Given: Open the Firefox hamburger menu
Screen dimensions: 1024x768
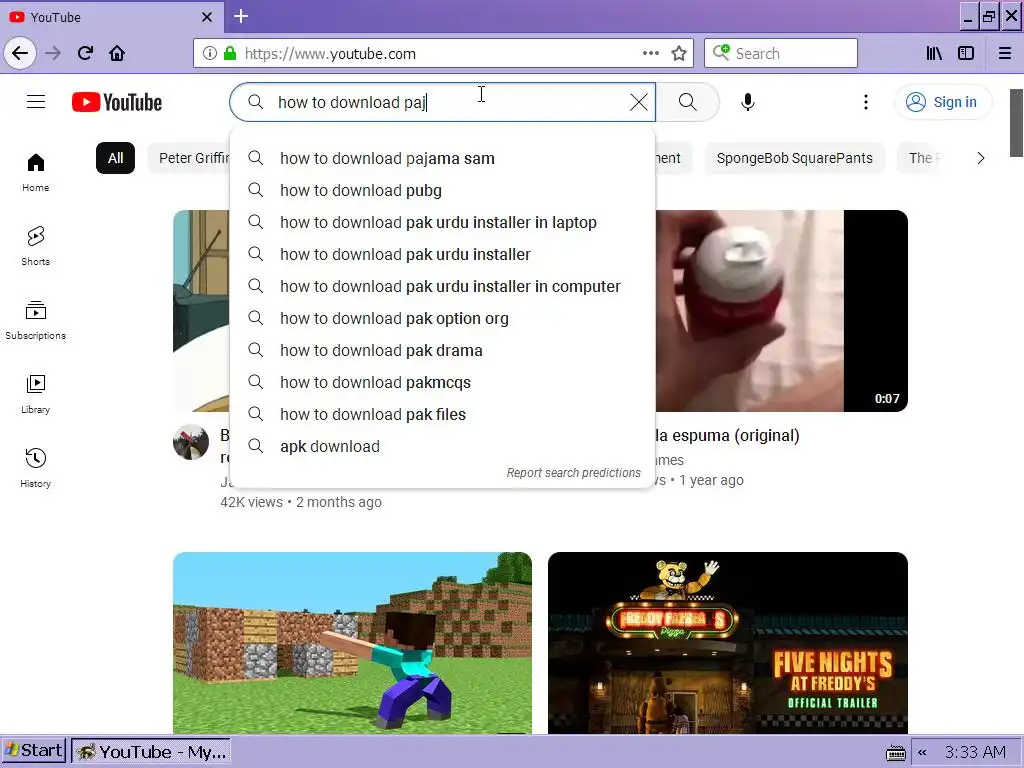Looking at the screenshot, I should [x=1004, y=53].
